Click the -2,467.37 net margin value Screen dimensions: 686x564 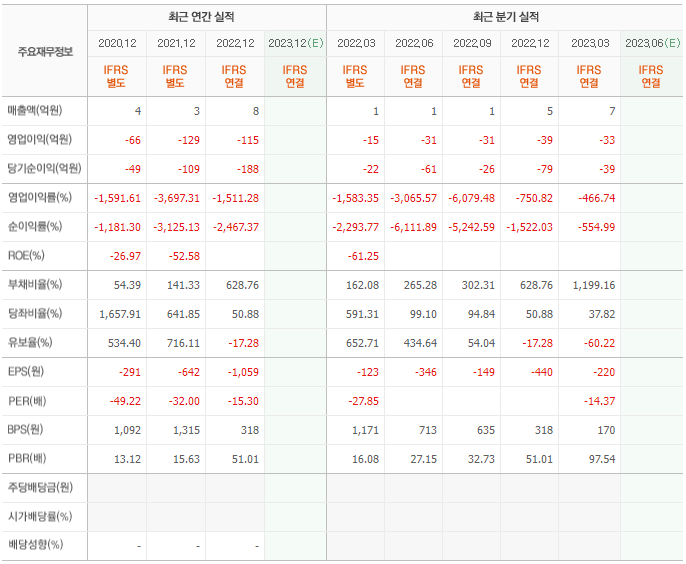(x=236, y=228)
